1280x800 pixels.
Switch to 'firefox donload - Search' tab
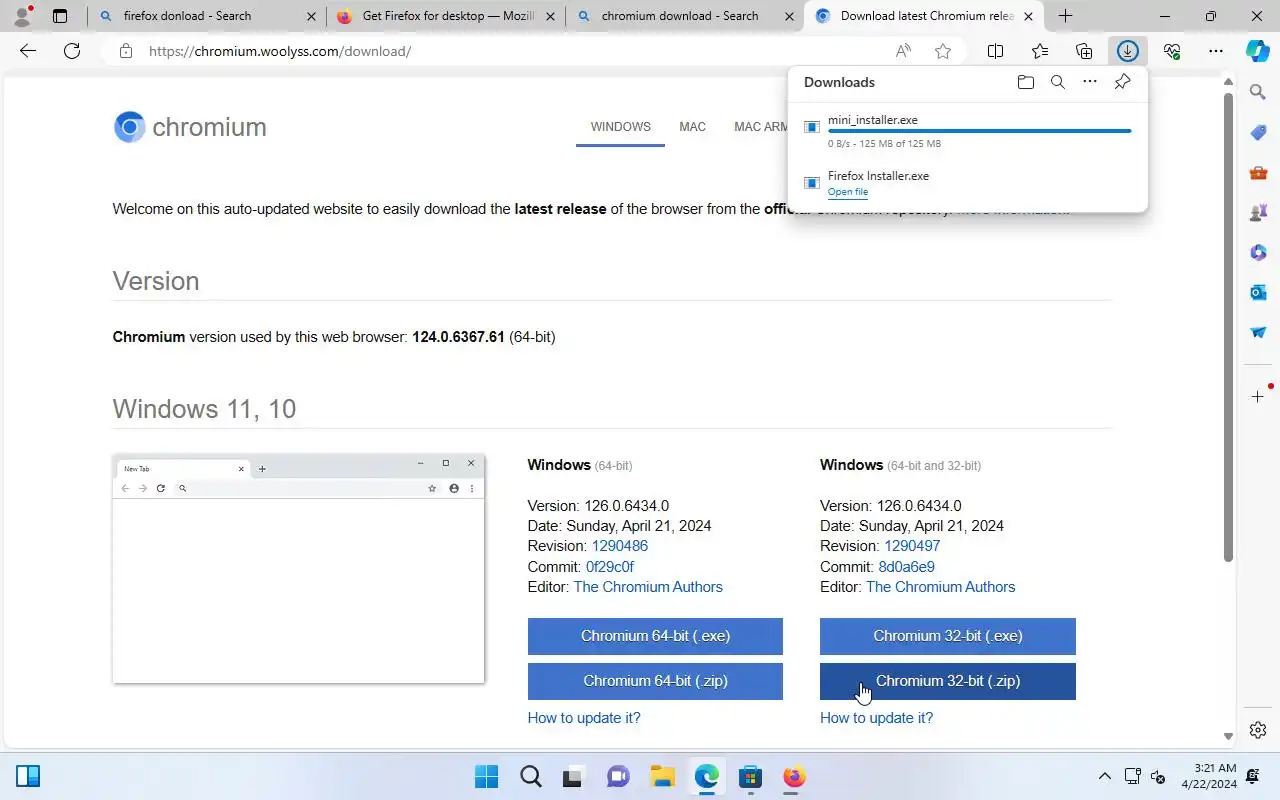[x=207, y=16]
